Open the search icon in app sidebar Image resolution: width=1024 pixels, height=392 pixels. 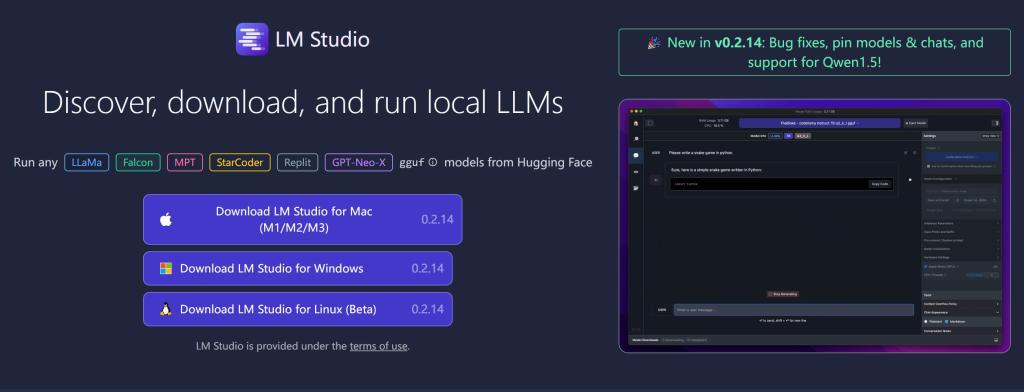pyautogui.click(x=635, y=139)
